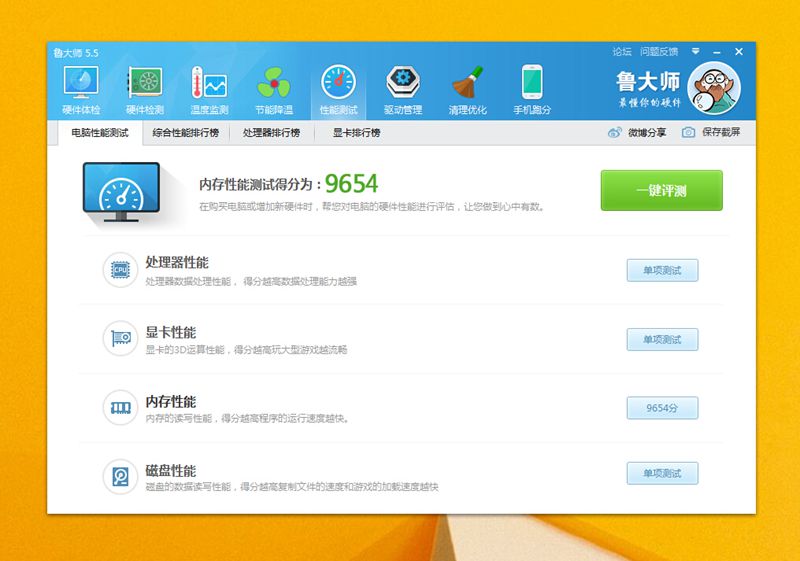Open the title bar dropdown menu arrow
Image resolution: width=800 pixels, height=561 pixels.
coord(695,51)
